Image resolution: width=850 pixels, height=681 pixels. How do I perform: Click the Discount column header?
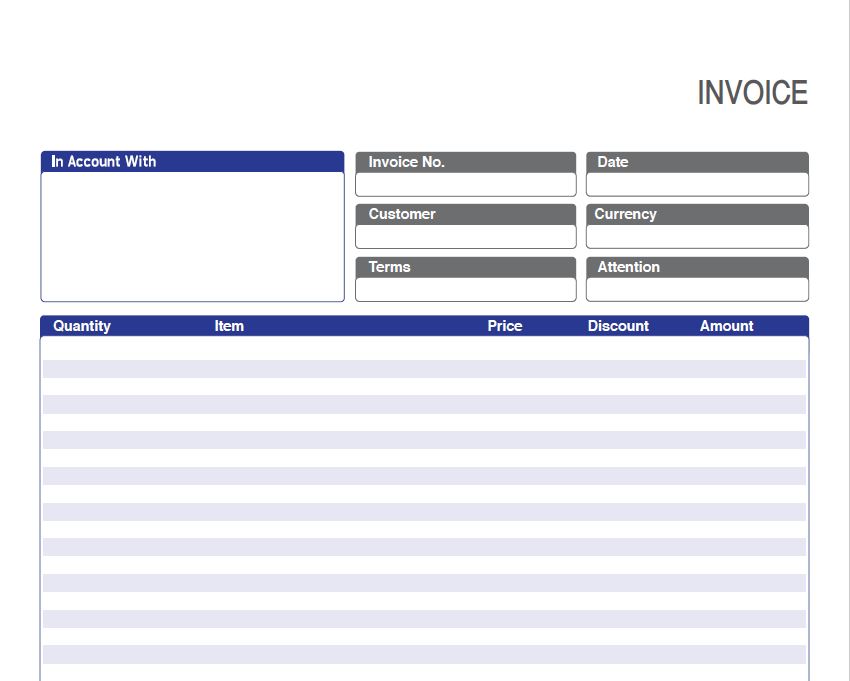pyautogui.click(x=619, y=326)
